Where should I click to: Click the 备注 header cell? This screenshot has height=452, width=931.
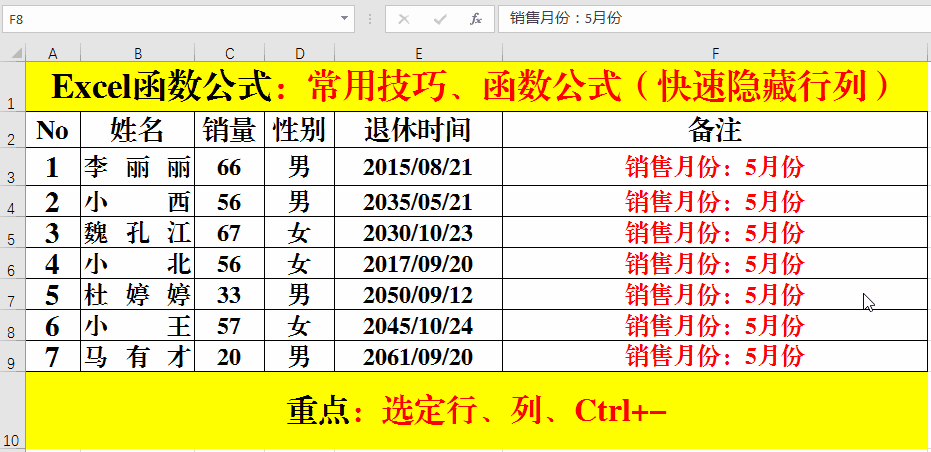coord(715,129)
